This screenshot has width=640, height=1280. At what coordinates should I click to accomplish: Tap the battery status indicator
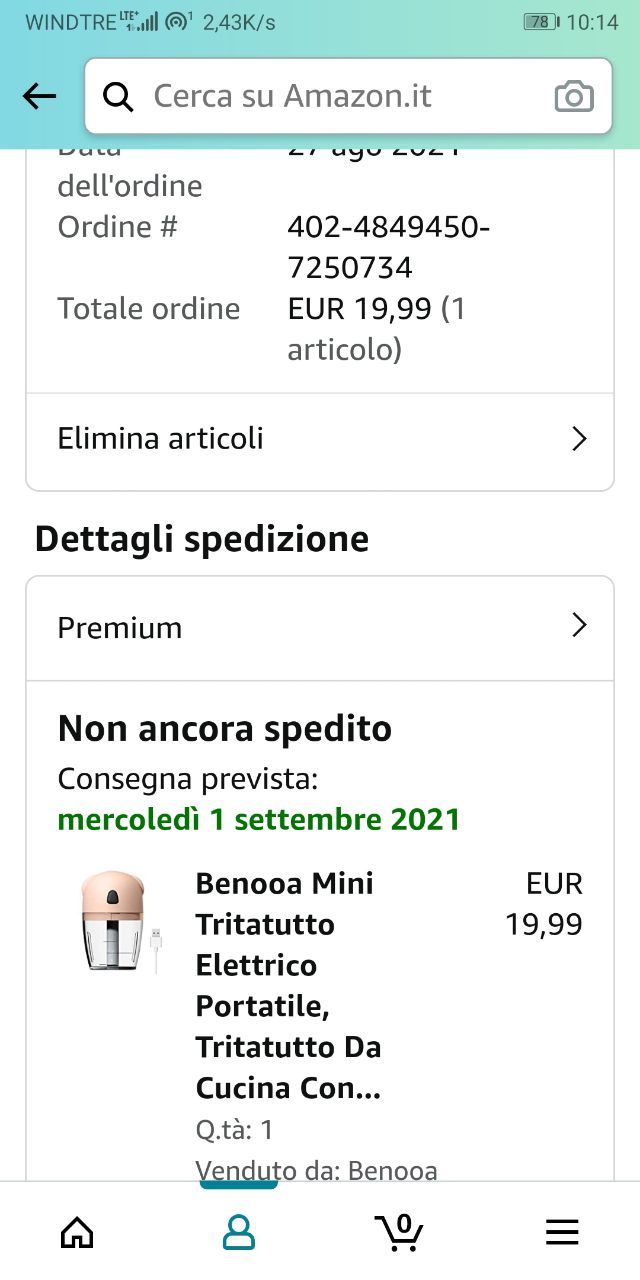541,22
